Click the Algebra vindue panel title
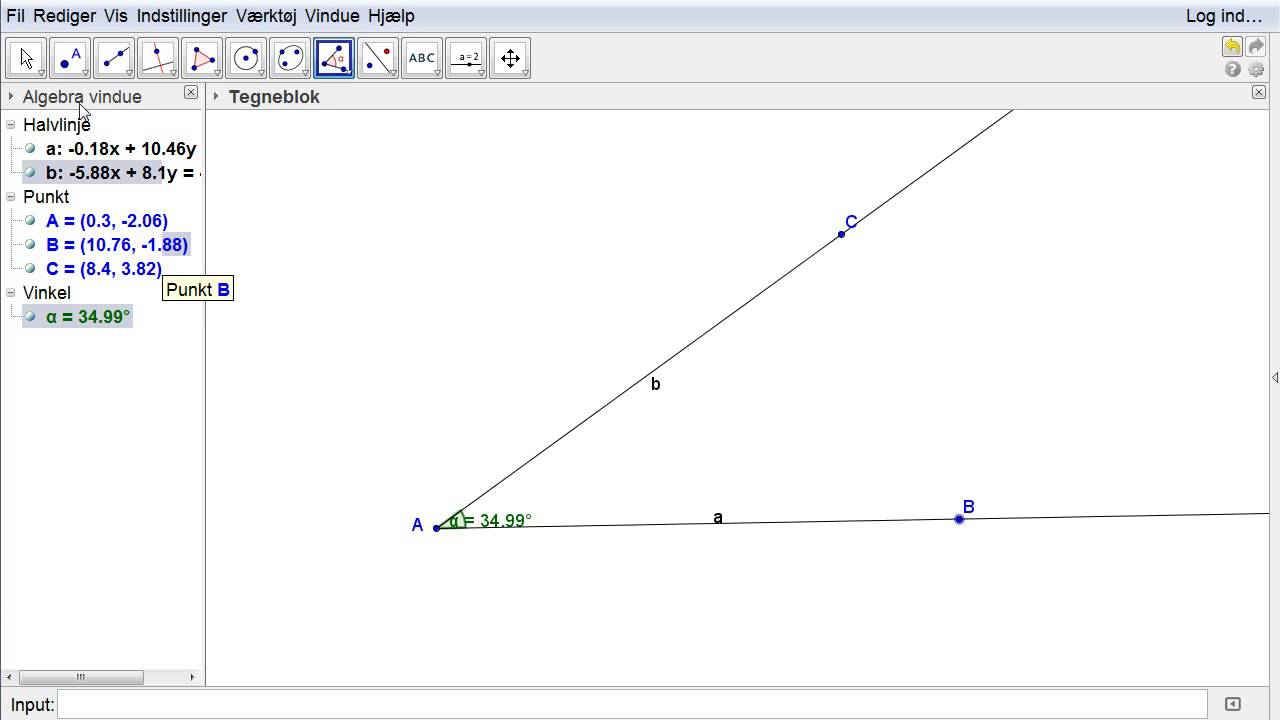 (x=82, y=97)
